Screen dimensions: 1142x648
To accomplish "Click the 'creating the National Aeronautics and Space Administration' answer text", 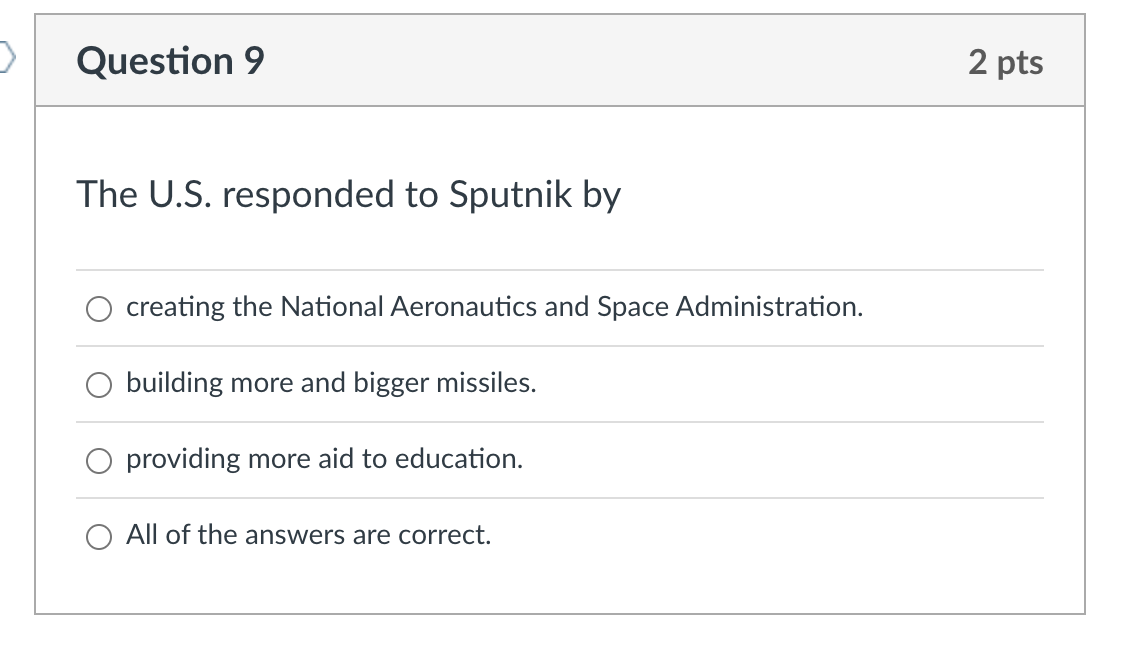I will pyautogui.click(x=495, y=307).
